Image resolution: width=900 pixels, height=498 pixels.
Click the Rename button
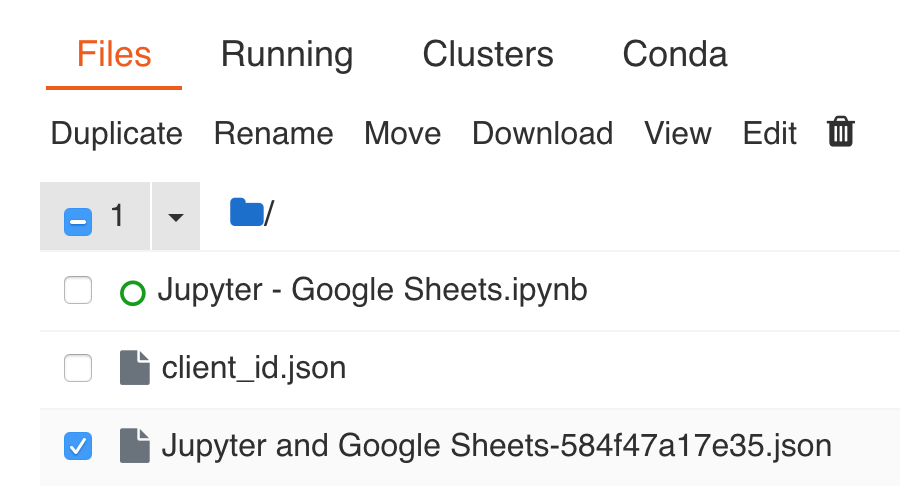point(273,134)
